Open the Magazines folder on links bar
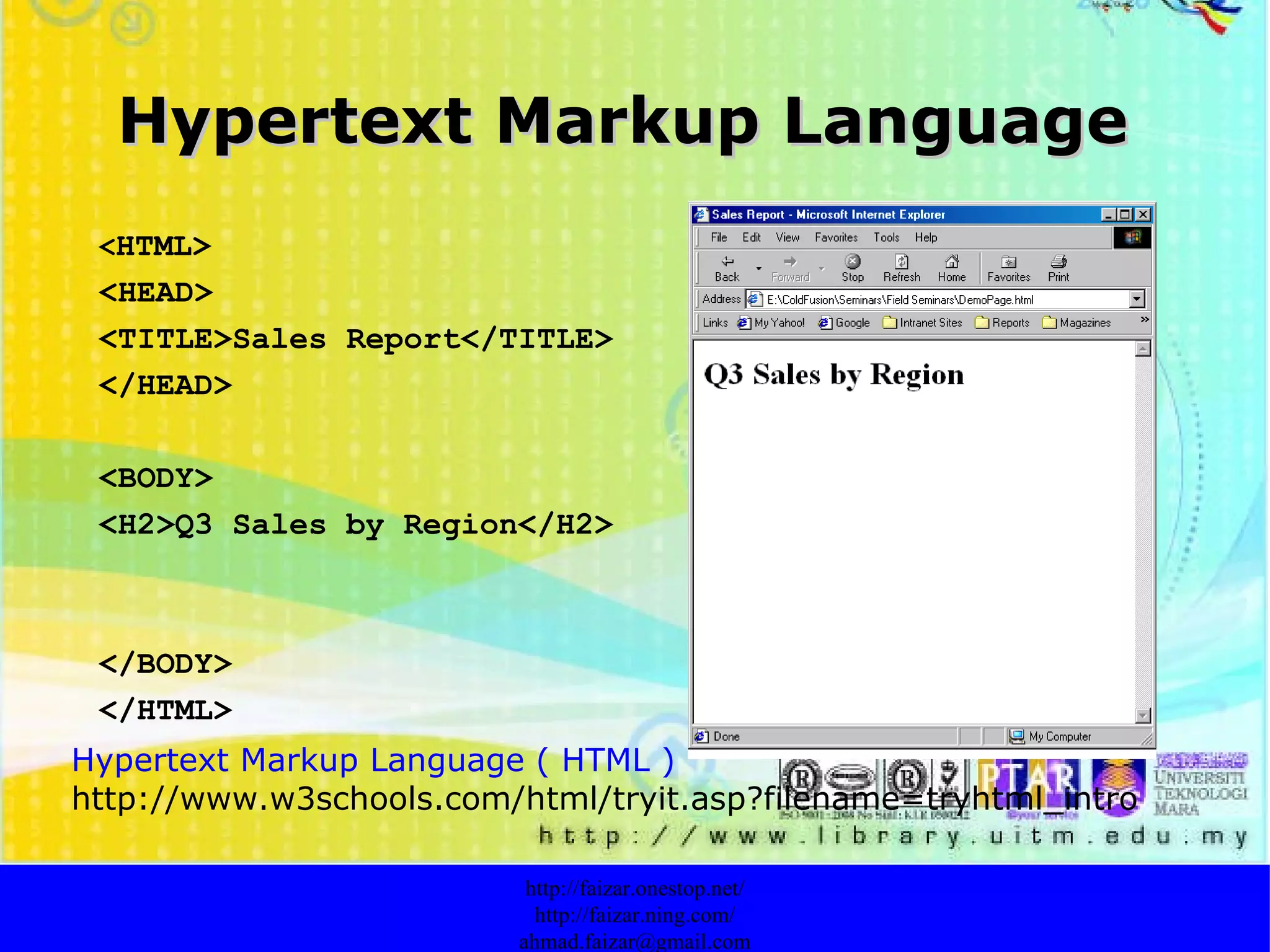This screenshot has height=952, width=1270. click(1077, 322)
